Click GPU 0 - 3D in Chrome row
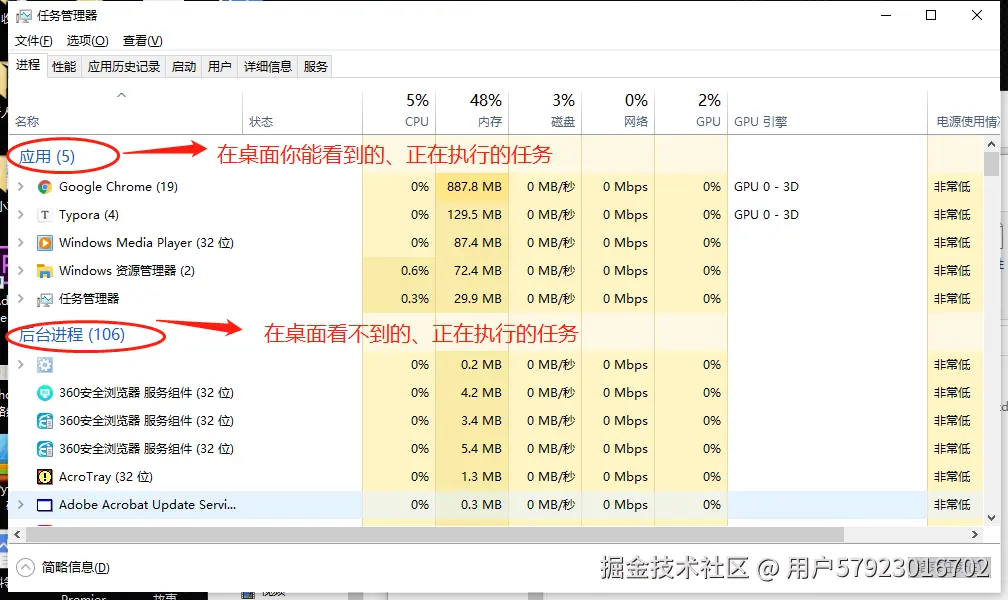 pyautogui.click(x=766, y=186)
